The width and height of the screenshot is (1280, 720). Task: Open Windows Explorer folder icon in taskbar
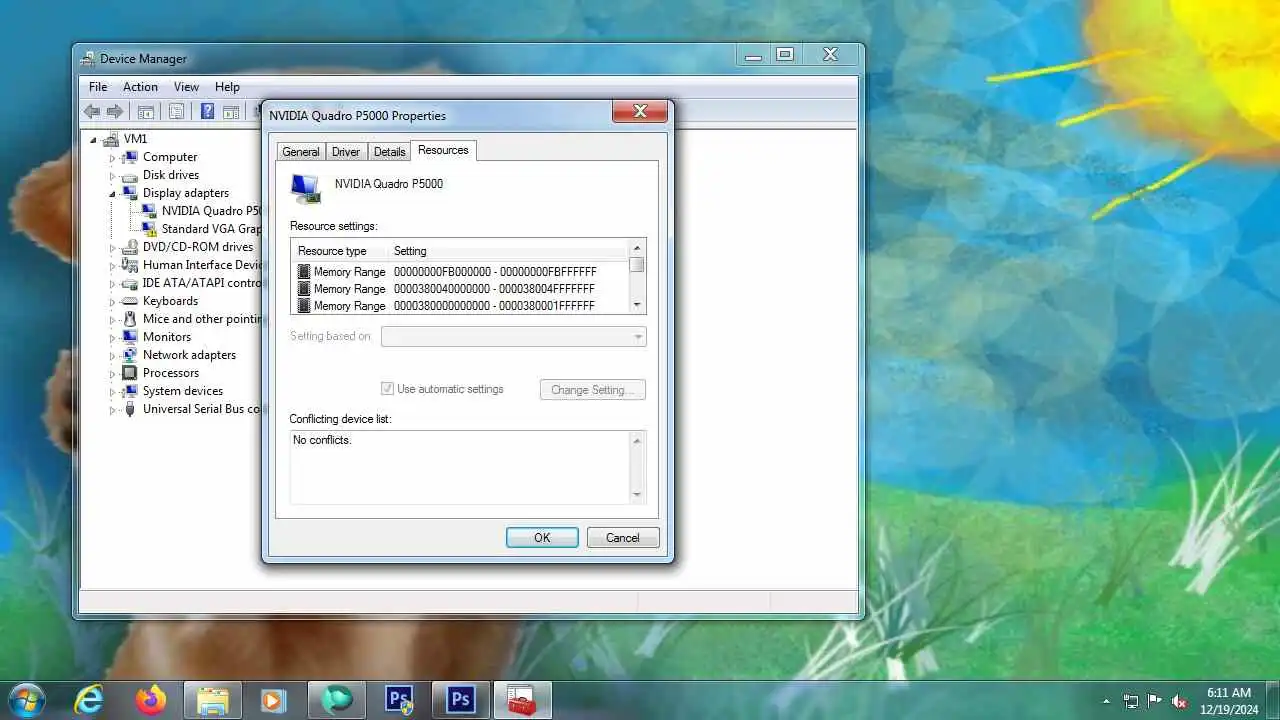click(213, 700)
